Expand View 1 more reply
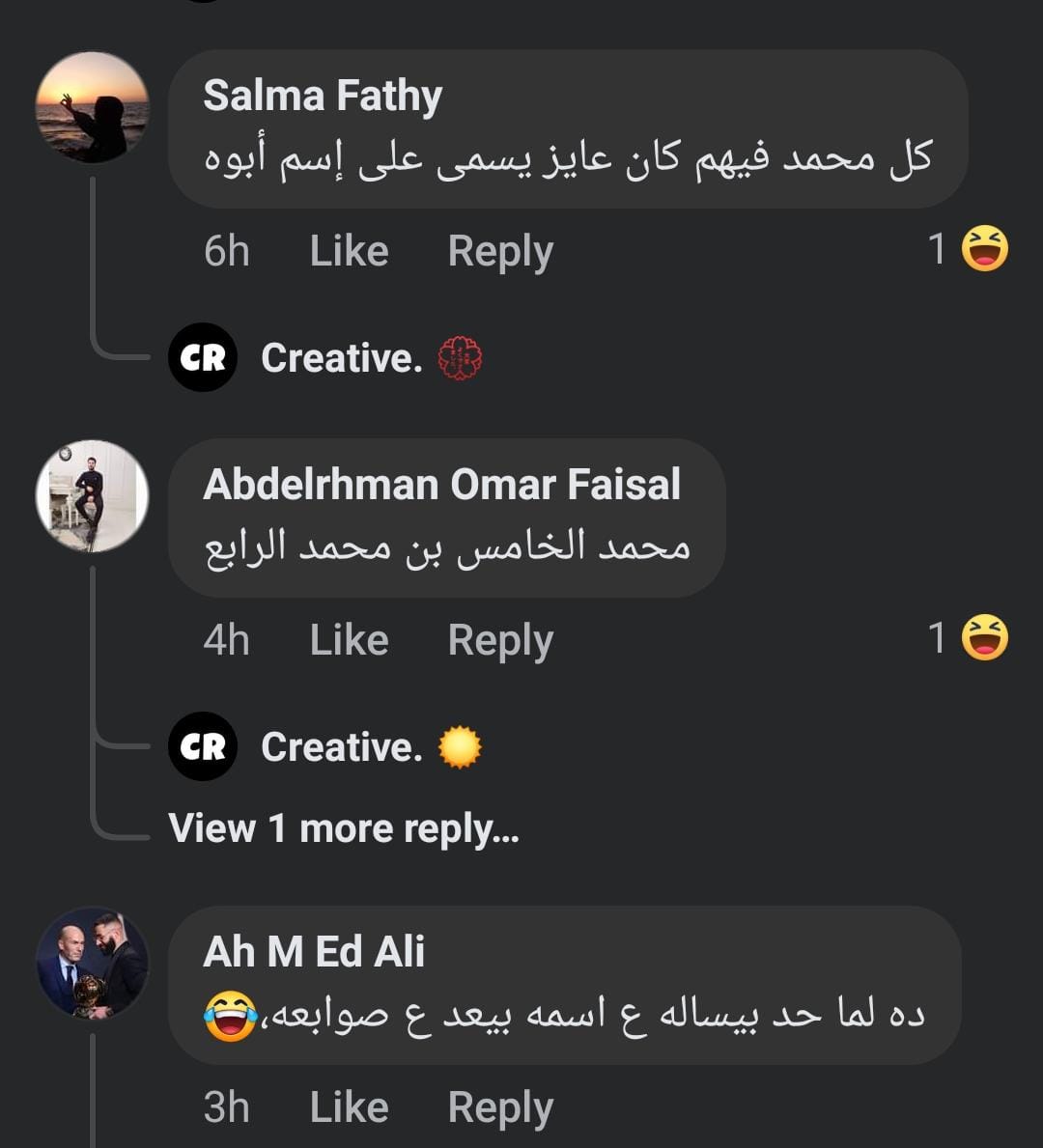This screenshot has width=1043, height=1148. 344,828
